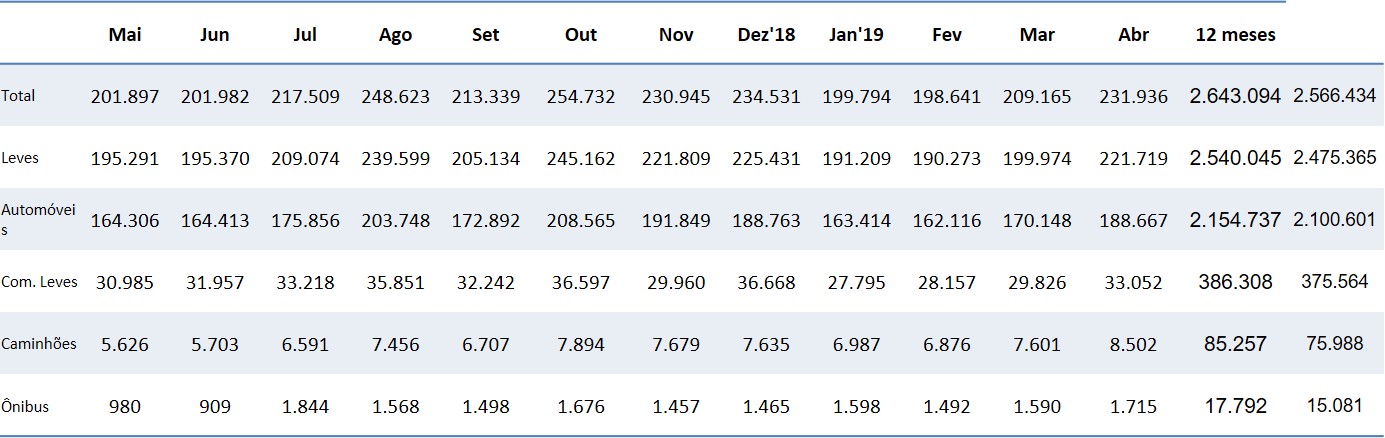1385x438 pixels.
Task: Click the Jan'19 column header
Action: [x=856, y=35]
